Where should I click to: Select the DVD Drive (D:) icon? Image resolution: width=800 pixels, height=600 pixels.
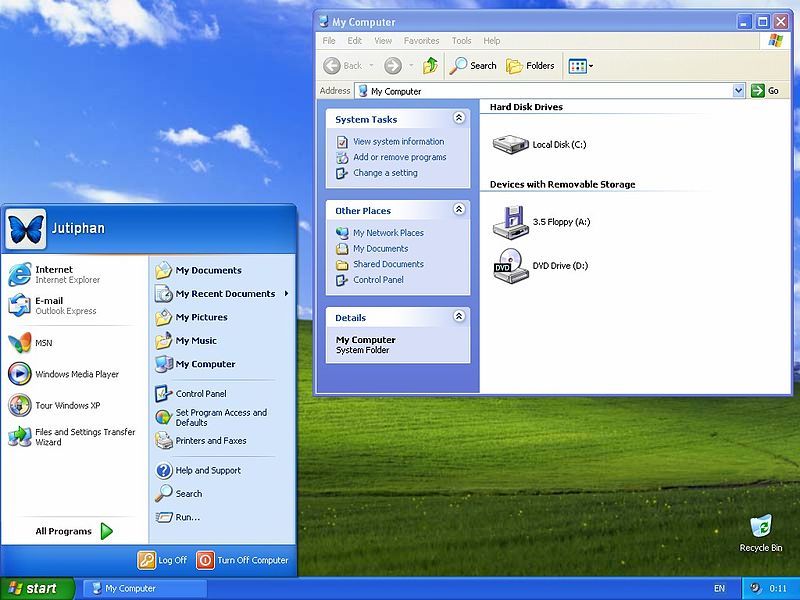(x=540, y=265)
